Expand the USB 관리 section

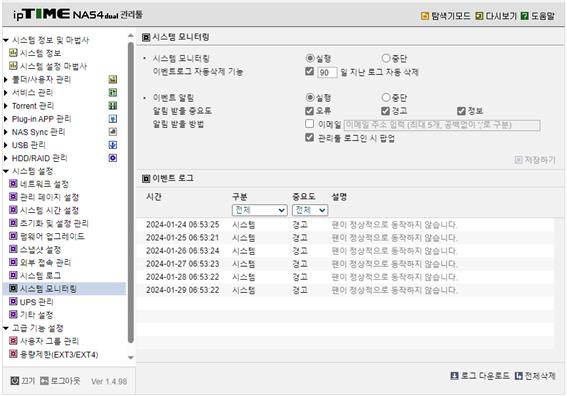coord(6,145)
